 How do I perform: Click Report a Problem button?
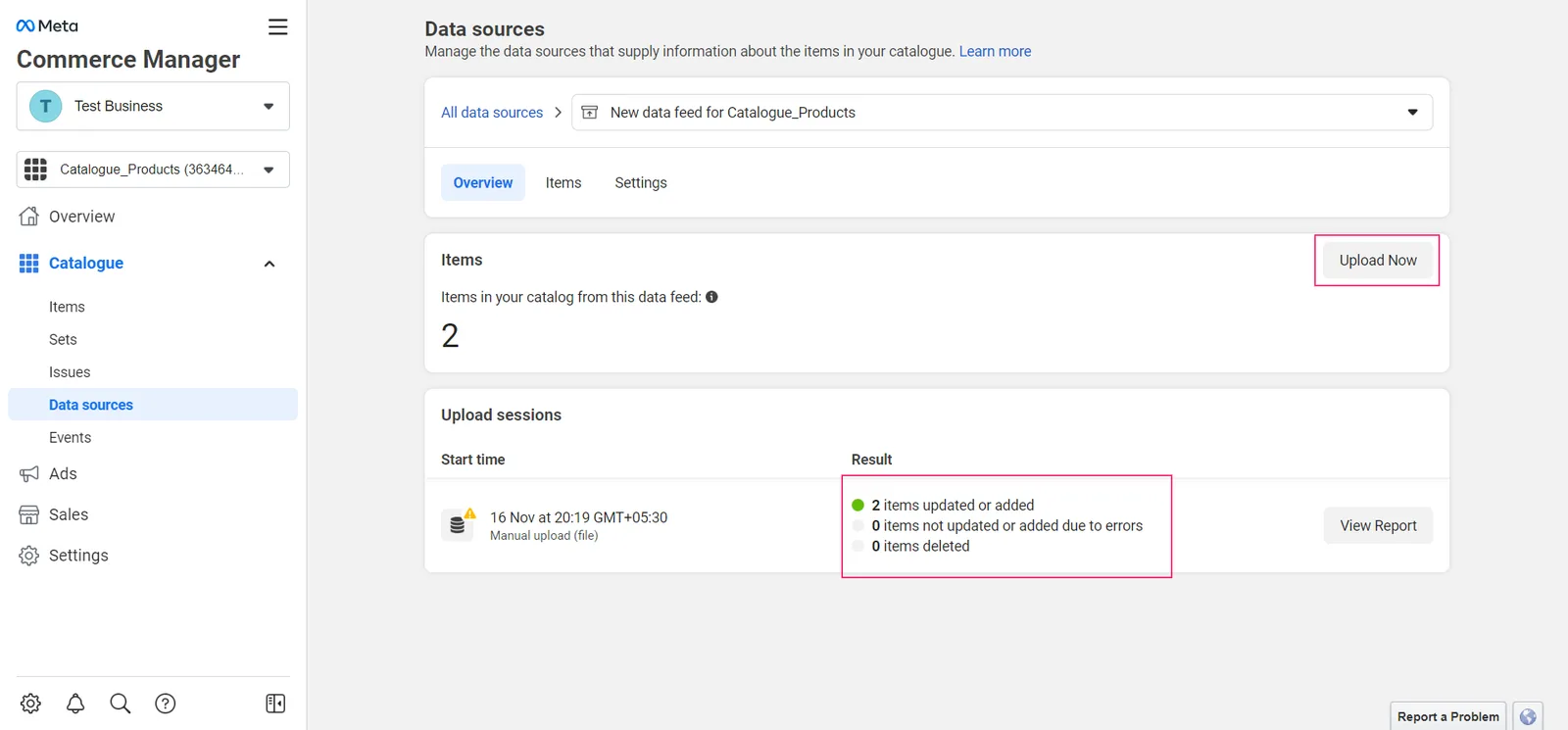click(x=1447, y=716)
